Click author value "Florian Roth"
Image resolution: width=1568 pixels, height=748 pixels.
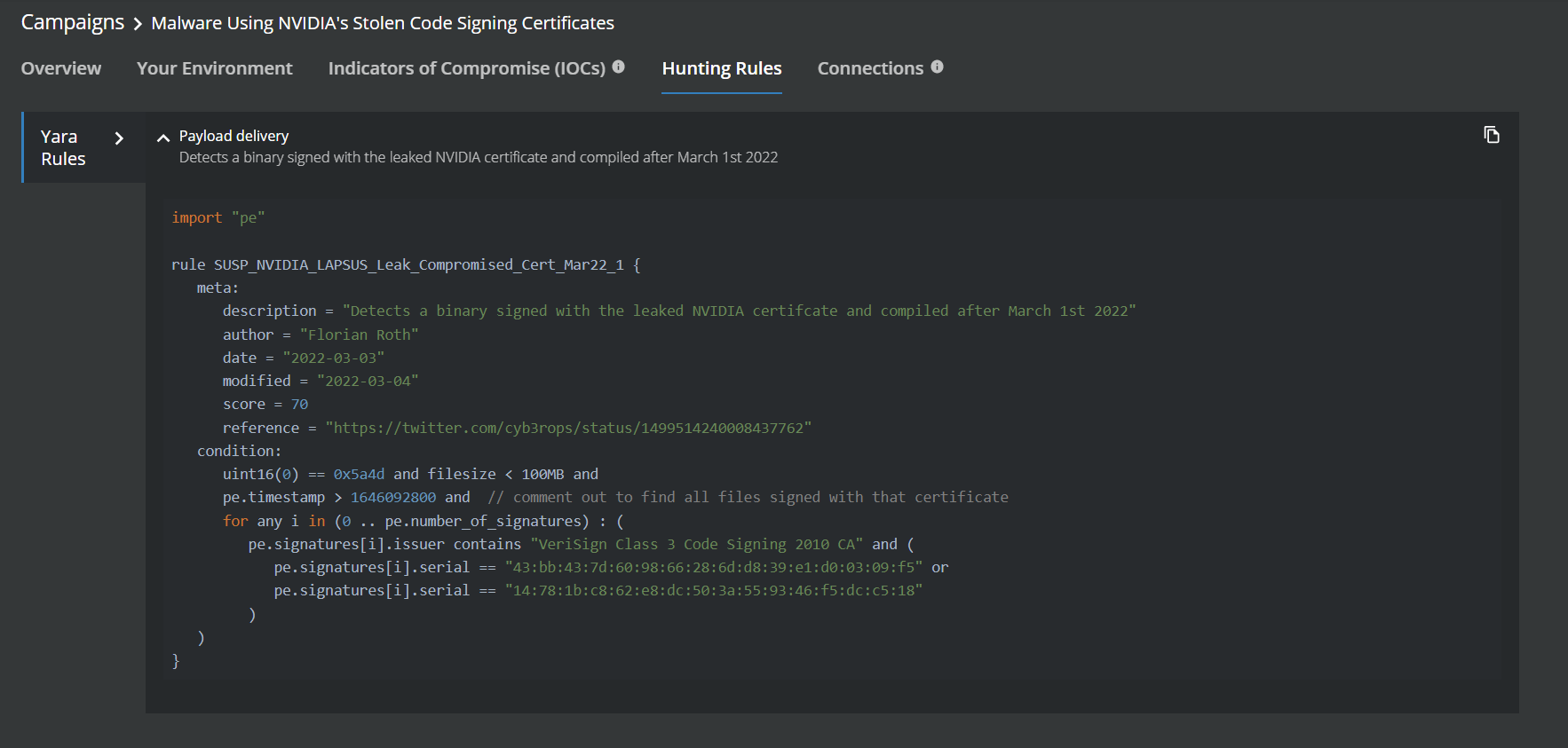[359, 335]
